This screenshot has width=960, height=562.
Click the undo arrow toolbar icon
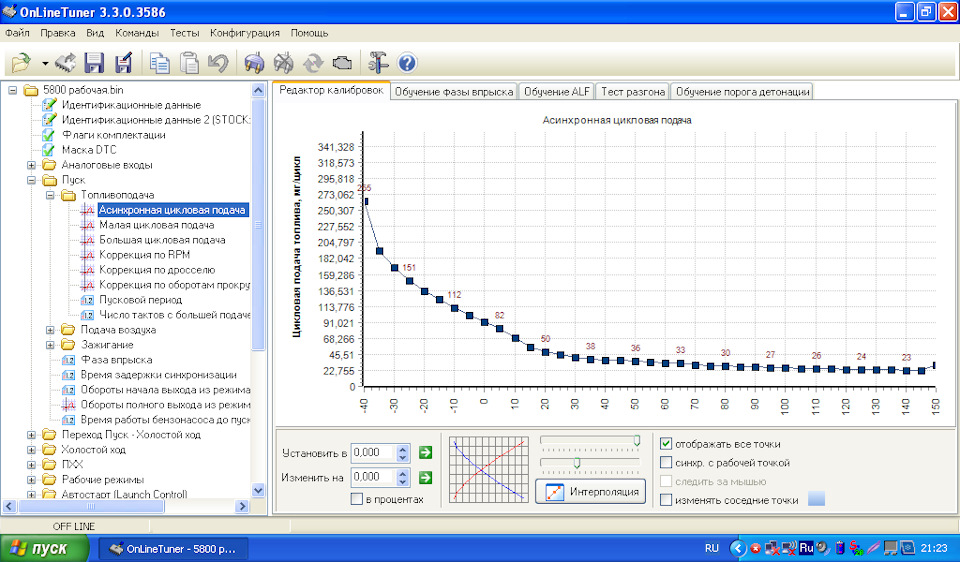218,63
